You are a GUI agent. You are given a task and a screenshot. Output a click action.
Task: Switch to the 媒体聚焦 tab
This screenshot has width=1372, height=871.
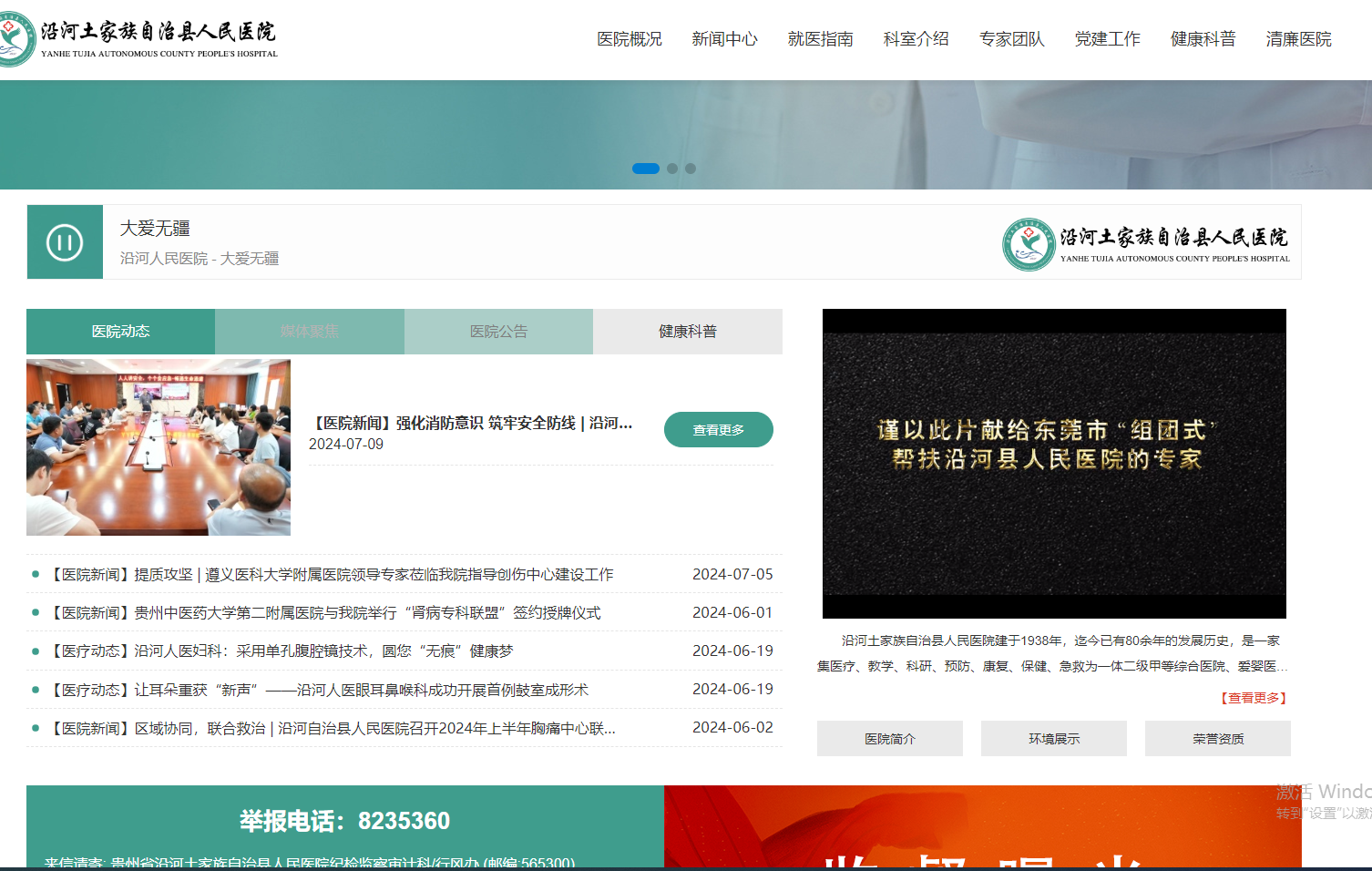[x=310, y=332]
